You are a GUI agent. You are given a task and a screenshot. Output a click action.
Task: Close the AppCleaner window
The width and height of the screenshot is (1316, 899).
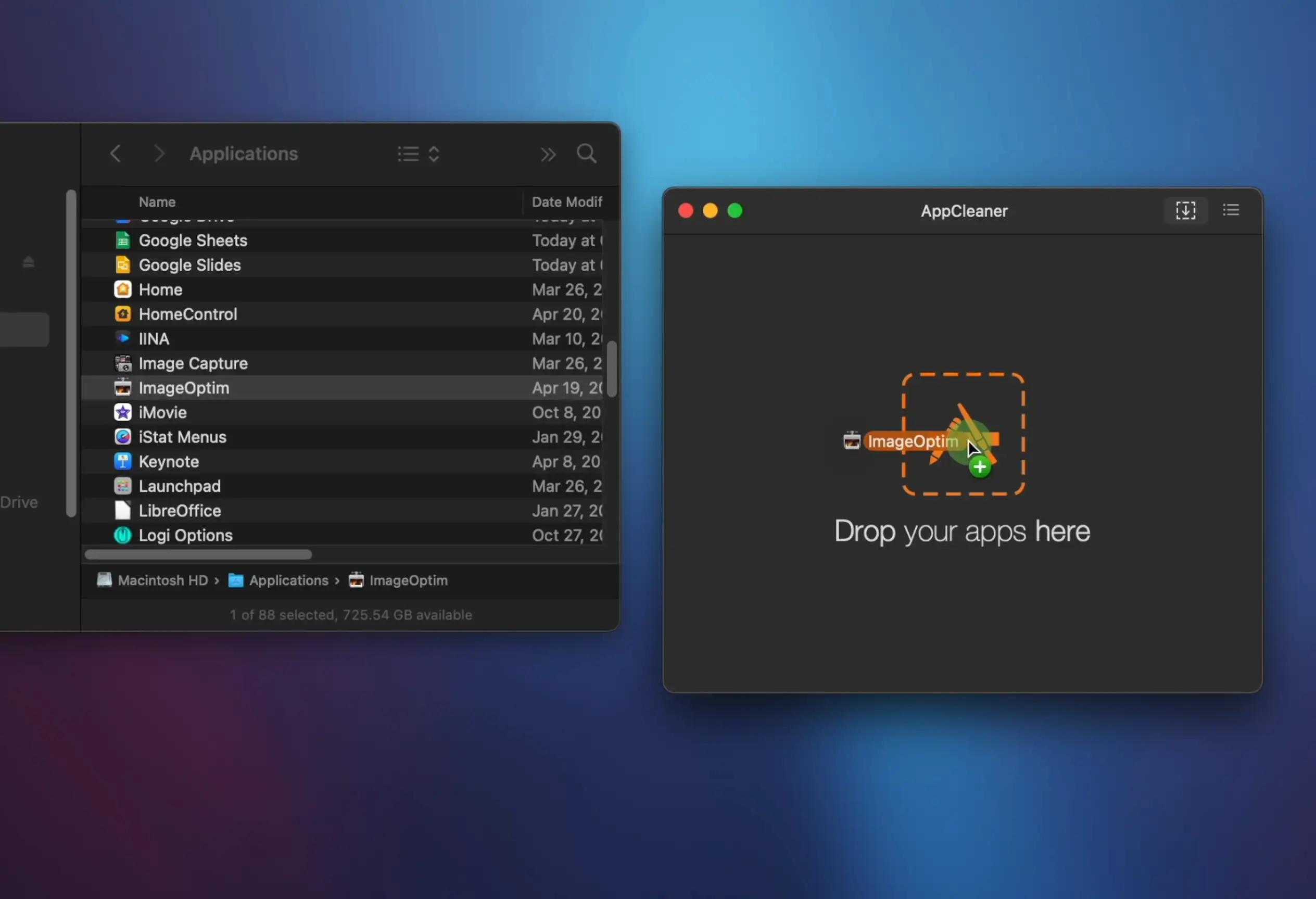click(686, 211)
